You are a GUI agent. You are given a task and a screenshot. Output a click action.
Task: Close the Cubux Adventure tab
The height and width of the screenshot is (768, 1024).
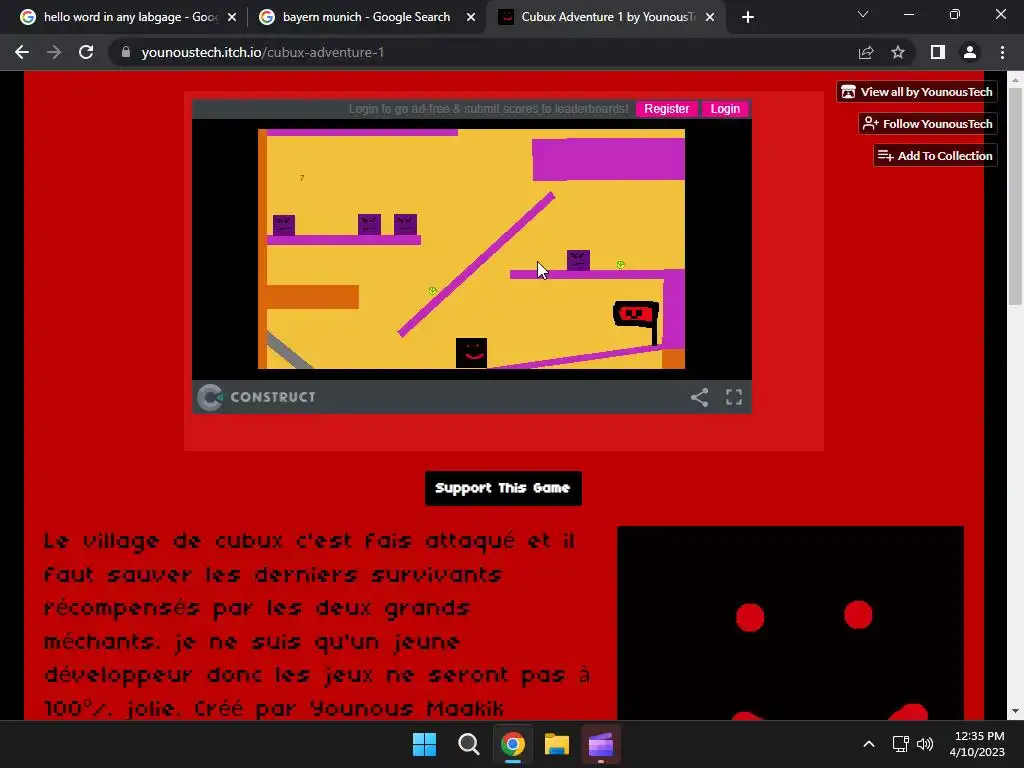(710, 17)
